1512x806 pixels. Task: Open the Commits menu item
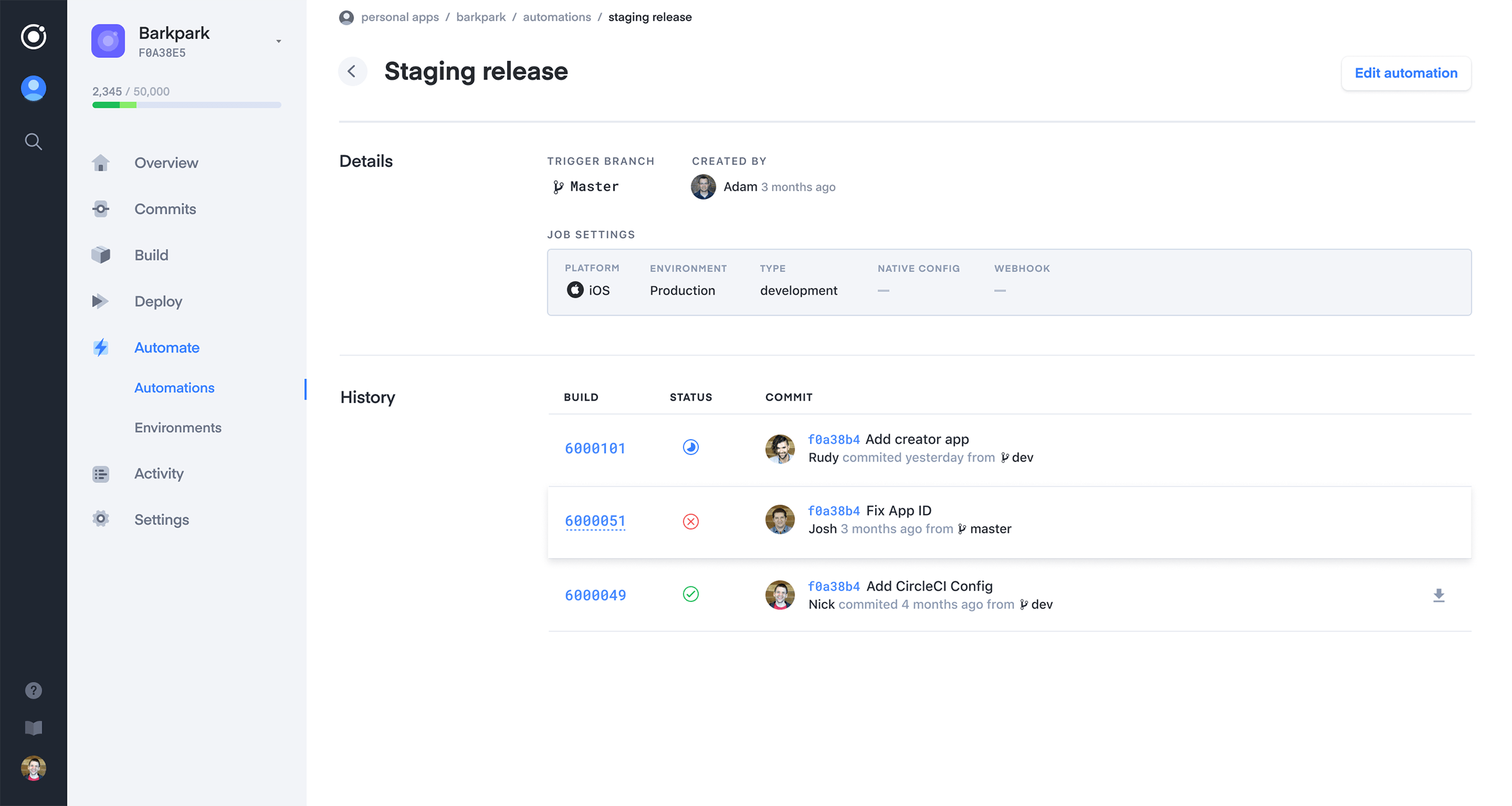click(x=165, y=209)
